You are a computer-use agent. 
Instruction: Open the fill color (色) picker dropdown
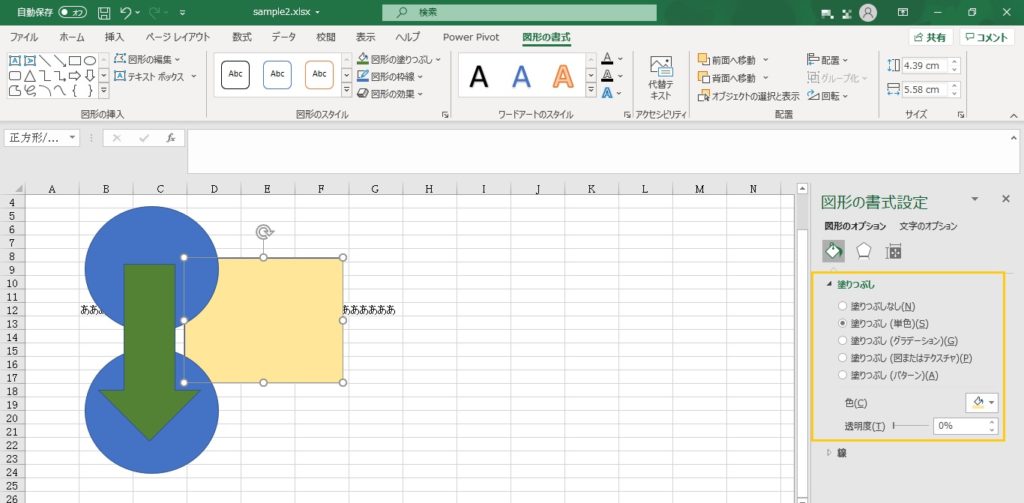tap(981, 402)
